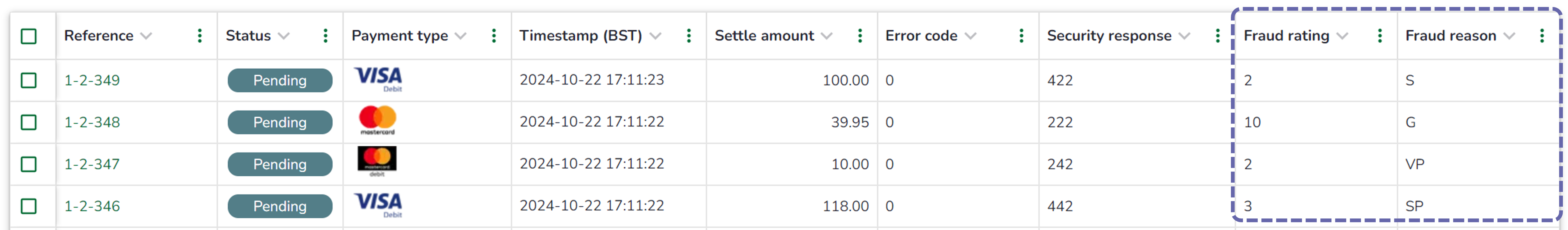Toggle the select-all checkbox in the header
Screen dimensions: 1568x230
pyautogui.click(x=29, y=36)
